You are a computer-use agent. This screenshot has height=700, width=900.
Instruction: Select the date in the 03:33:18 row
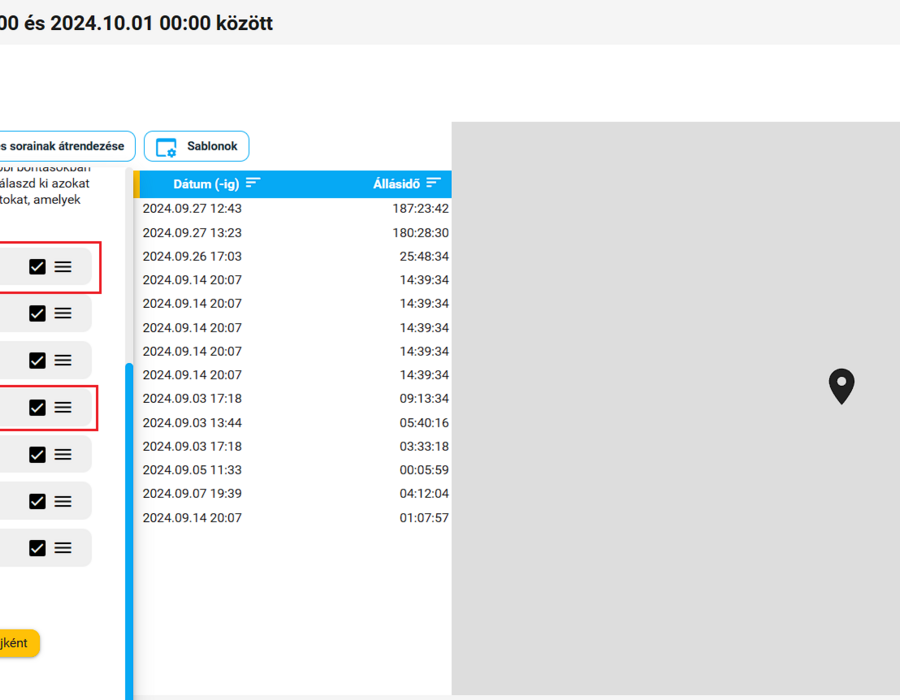coord(192,446)
